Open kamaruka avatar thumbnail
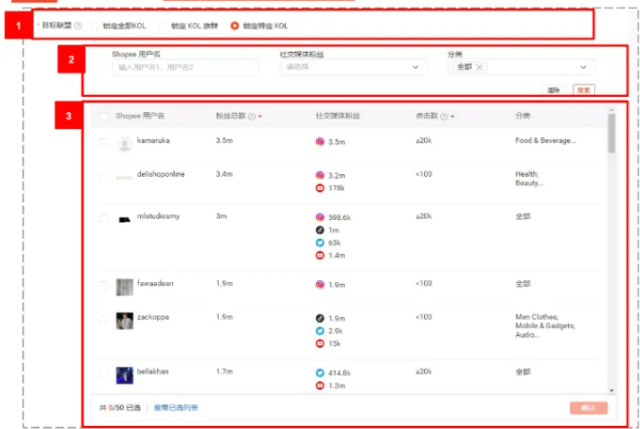 [x=124, y=144]
